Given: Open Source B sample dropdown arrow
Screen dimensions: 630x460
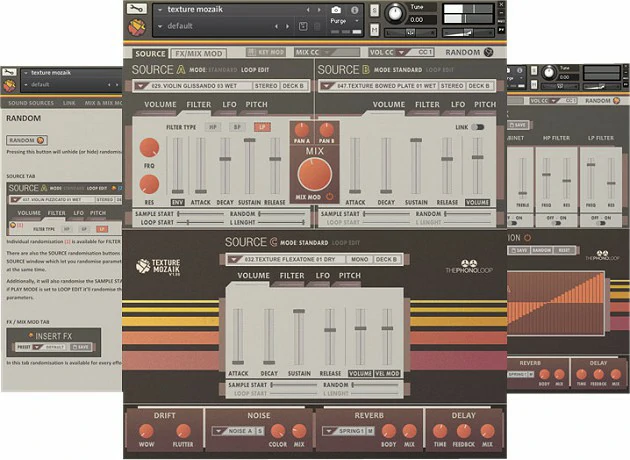Looking at the screenshot, I should click(x=327, y=86).
